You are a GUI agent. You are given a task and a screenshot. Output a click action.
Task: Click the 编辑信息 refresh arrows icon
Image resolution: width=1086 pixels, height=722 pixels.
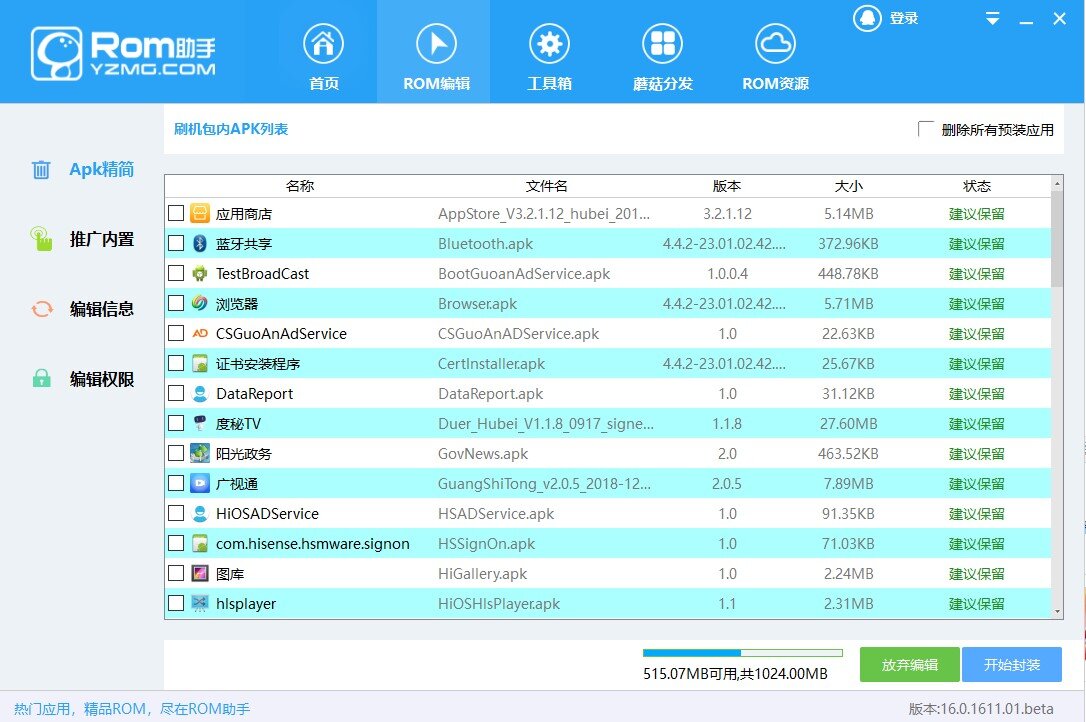point(42,308)
